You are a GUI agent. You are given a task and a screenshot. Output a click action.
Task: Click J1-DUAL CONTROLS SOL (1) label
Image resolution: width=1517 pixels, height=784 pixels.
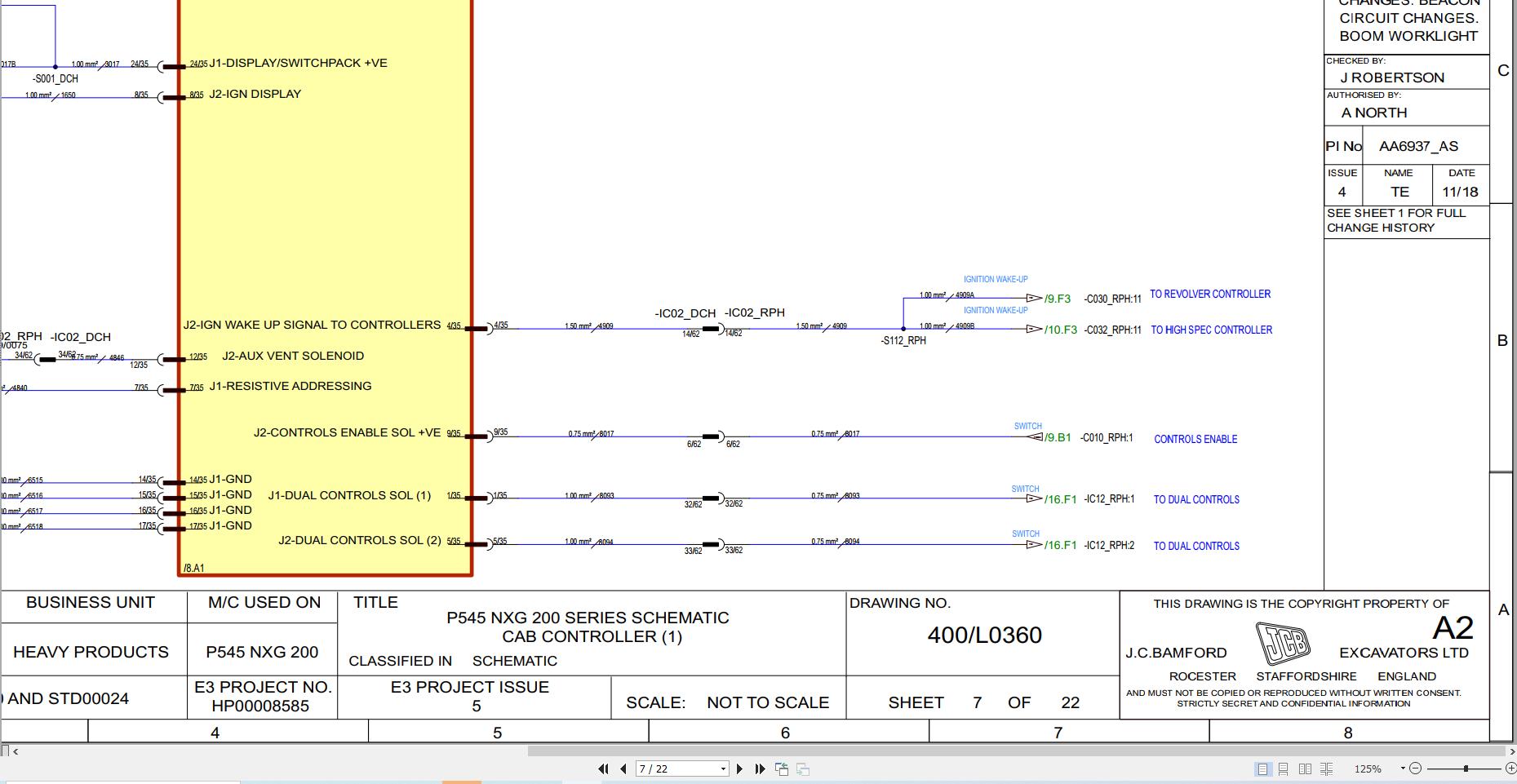(x=349, y=495)
